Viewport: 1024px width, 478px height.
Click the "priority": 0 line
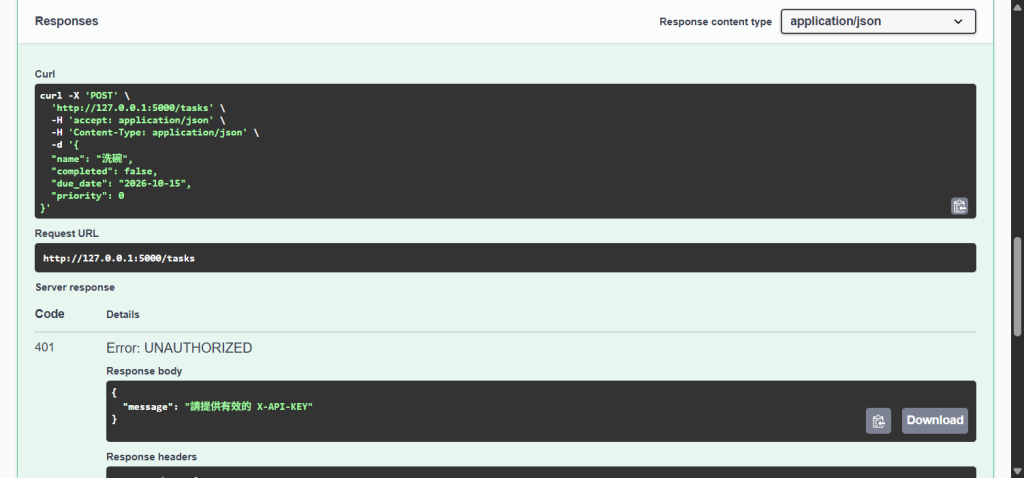tap(88, 195)
